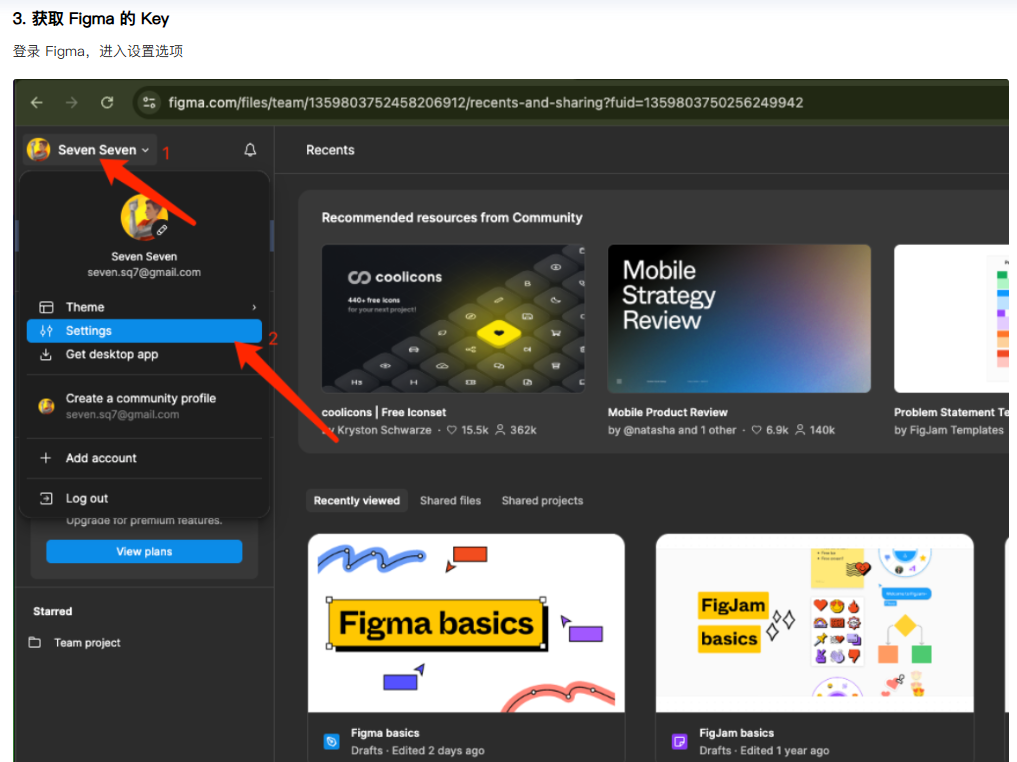Open the notifications bell
Screen dimensions: 1017x762
[x=250, y=150]
